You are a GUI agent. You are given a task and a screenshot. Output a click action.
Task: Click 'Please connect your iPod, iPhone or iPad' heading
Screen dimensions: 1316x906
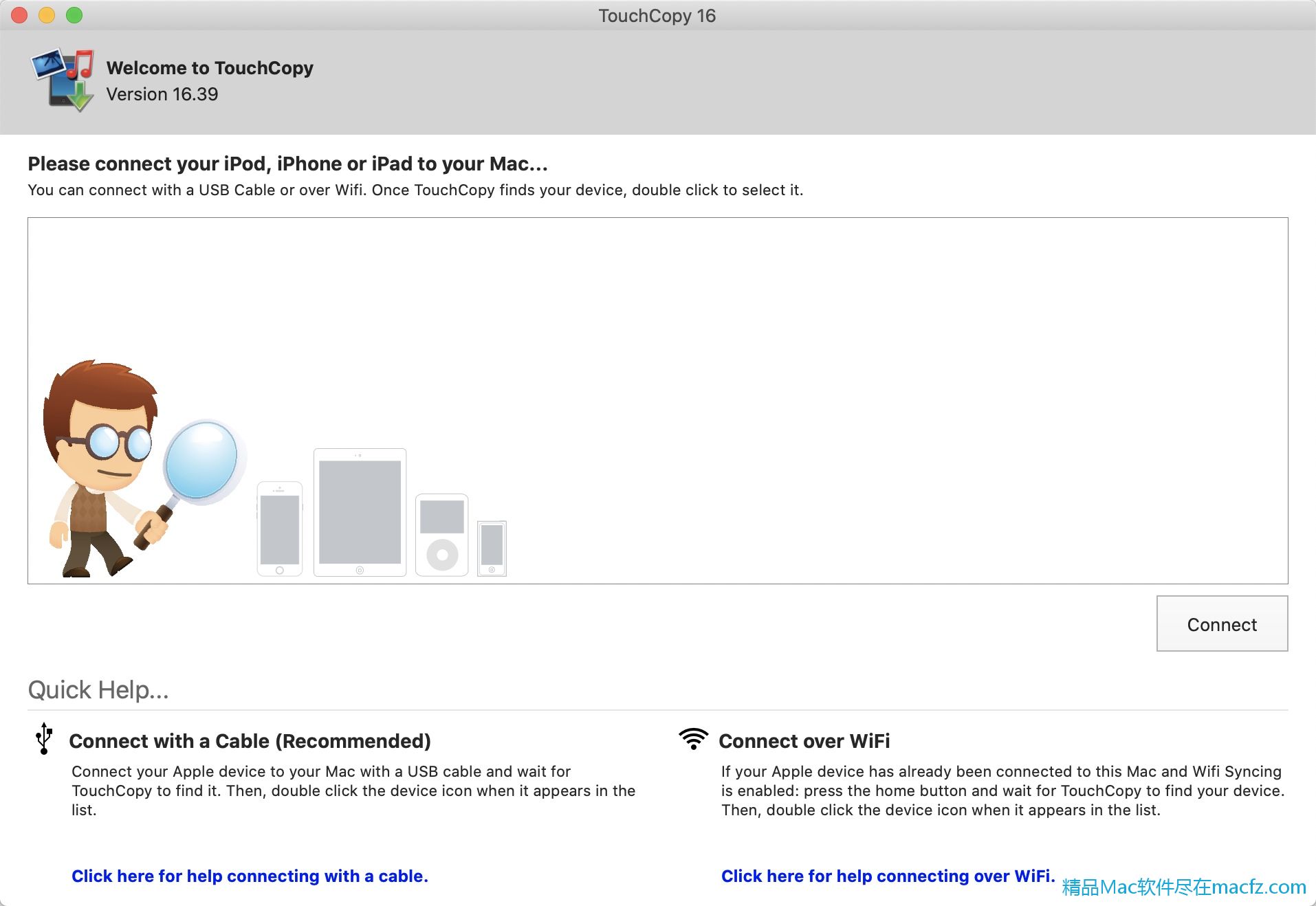pyautogui.click(x=287, y=164)
